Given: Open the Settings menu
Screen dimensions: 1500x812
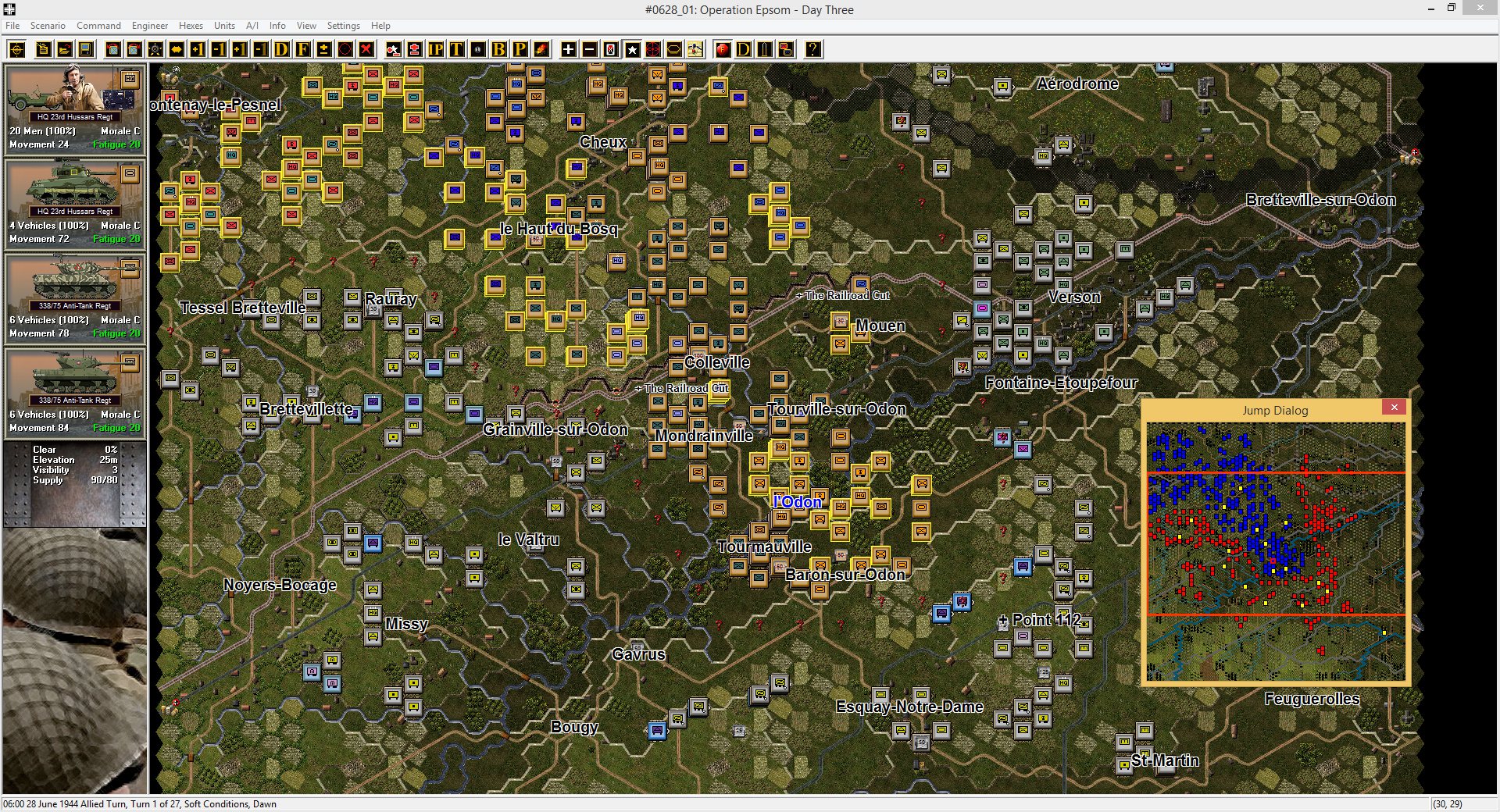Looking at the screenshot, I should point(343,26).
